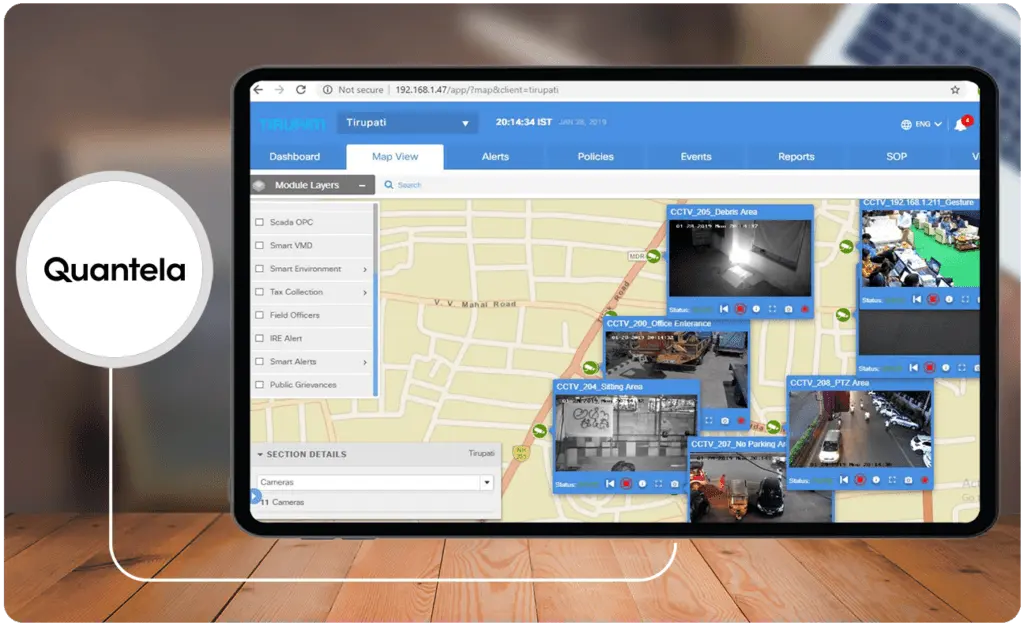Click the Module Layers list scrollbar
Image resolution: width=1024 pixels, height=626 pixels.
tap(376, 300)
